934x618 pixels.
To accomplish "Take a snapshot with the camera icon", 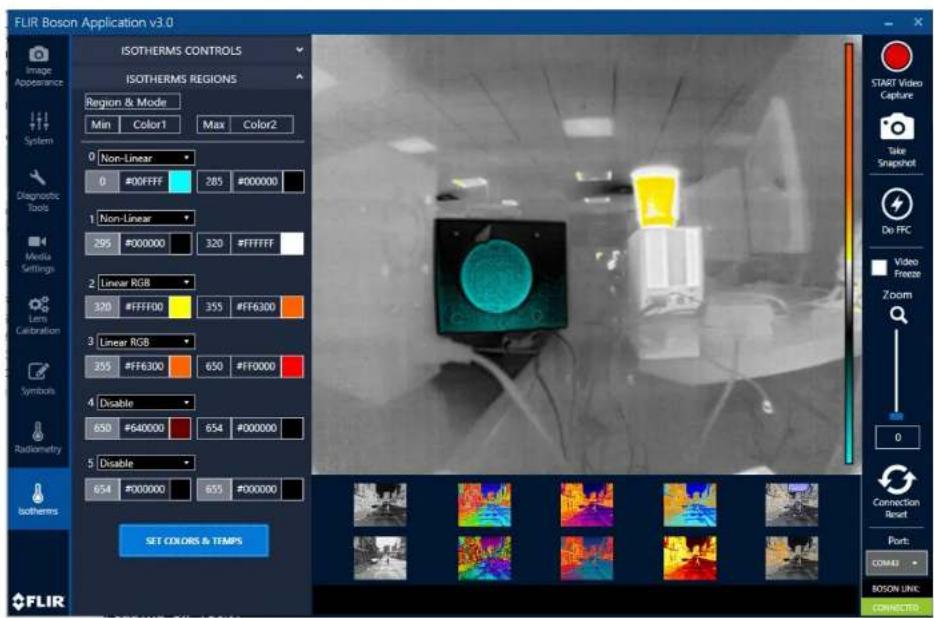I will (896, 127).
